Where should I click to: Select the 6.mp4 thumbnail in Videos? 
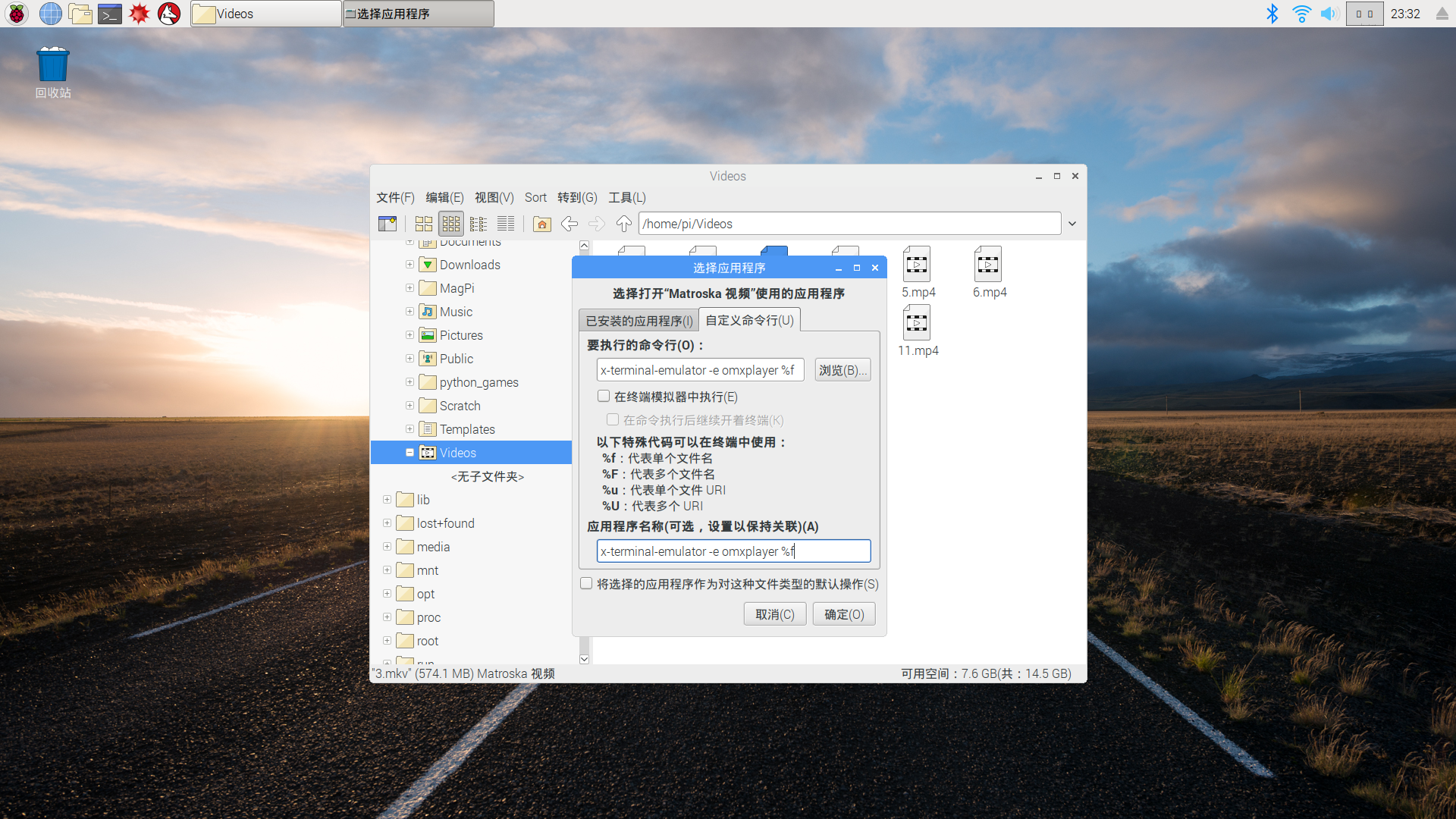pos(989,271)
